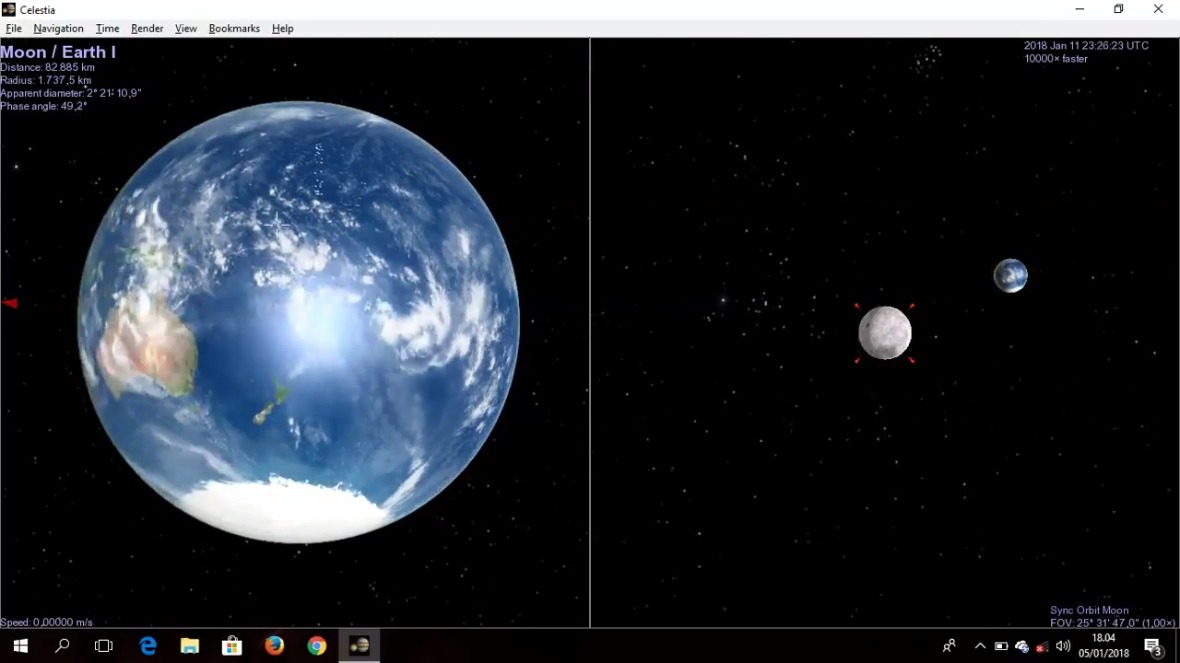
Task: Open the Time menu
Action: [107, 29]
